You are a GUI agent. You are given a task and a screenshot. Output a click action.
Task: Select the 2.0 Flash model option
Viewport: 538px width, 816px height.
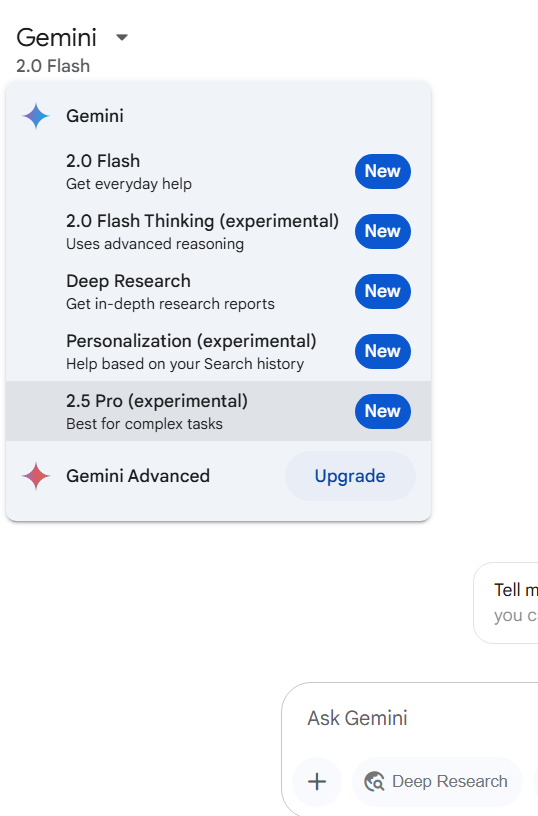point(219,171)
